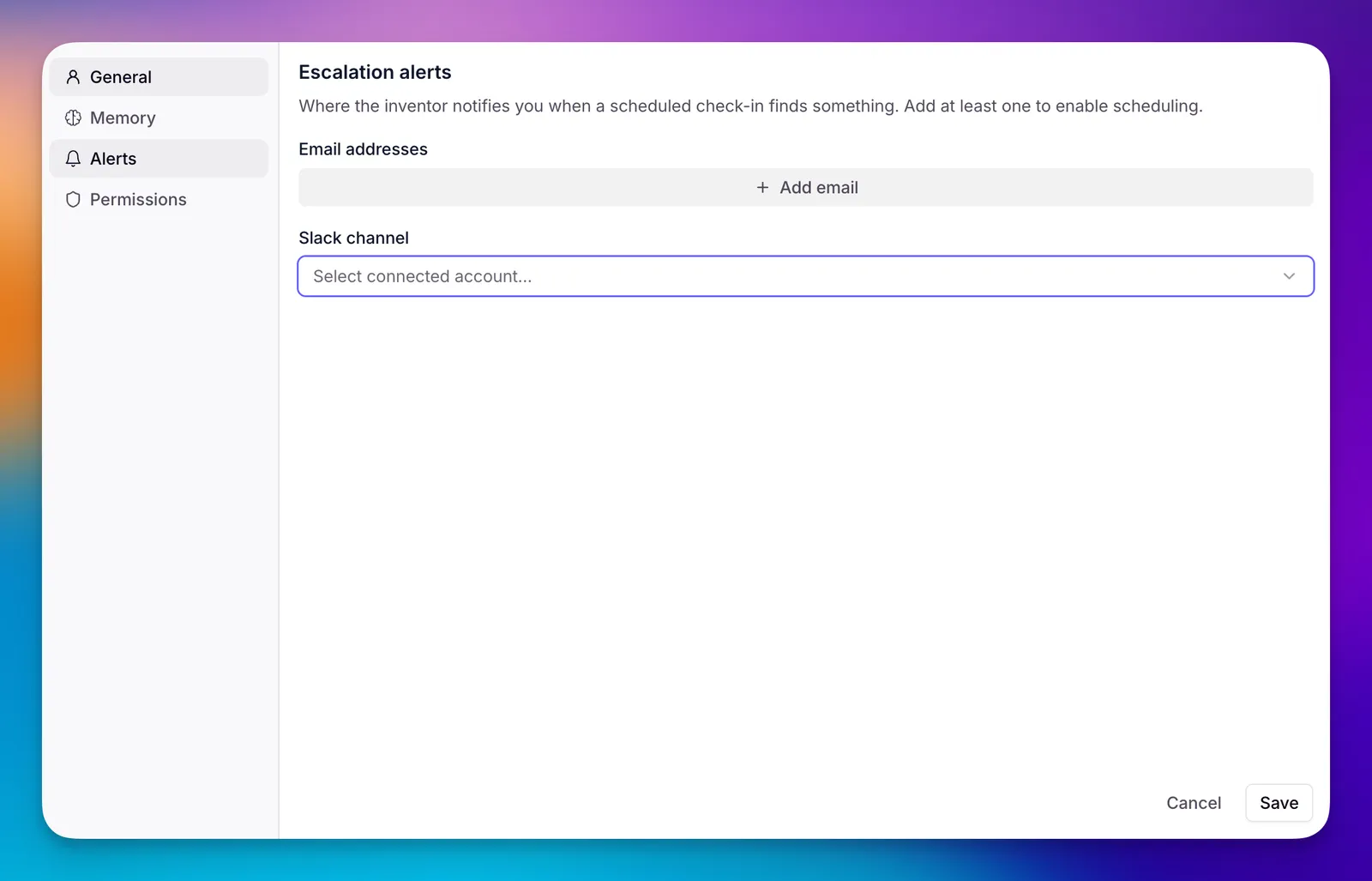Click the person icon beside General

tap(73, 77)
